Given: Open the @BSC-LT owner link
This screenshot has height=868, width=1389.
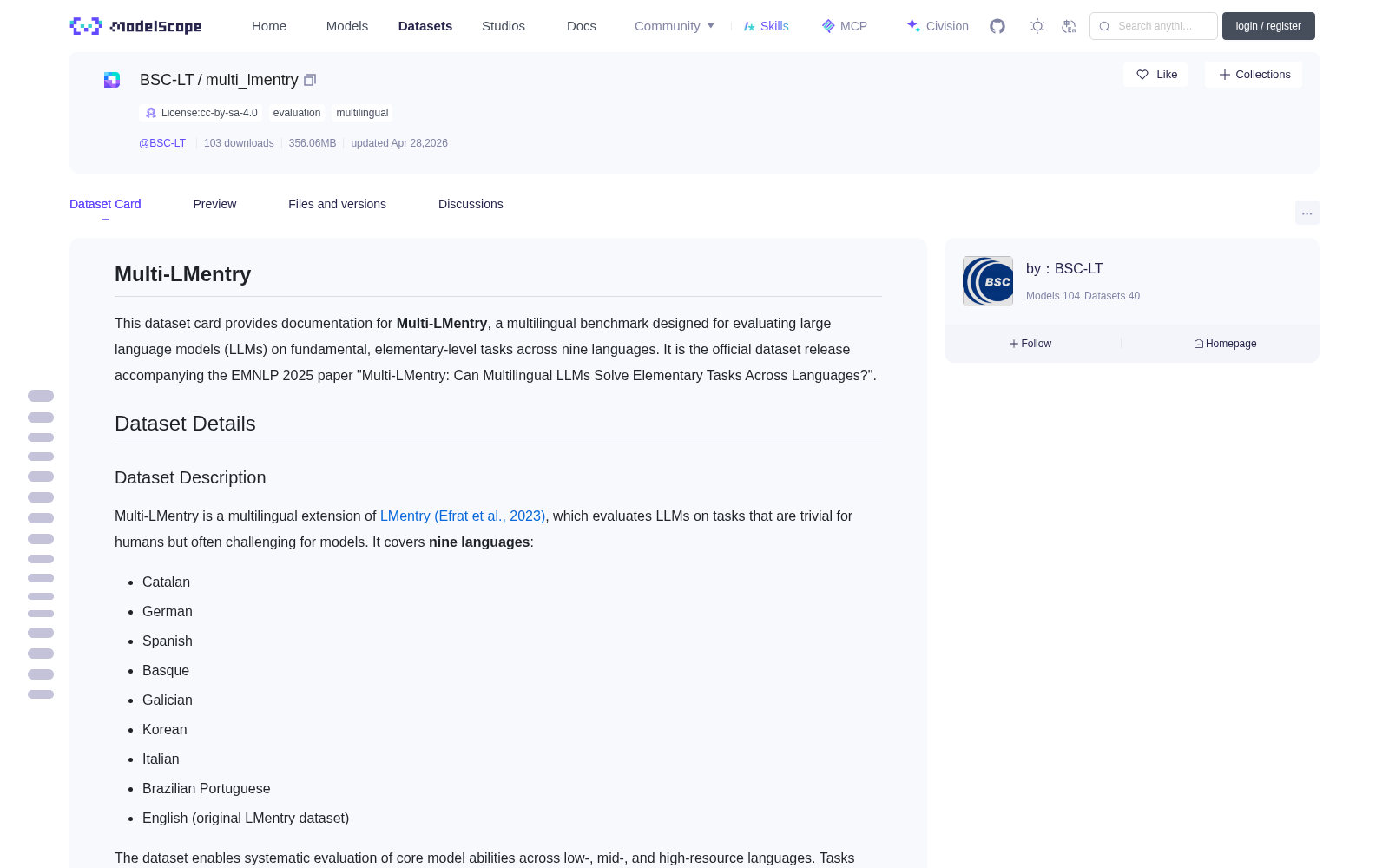Looking at the screenshot, I should [162, 143].
